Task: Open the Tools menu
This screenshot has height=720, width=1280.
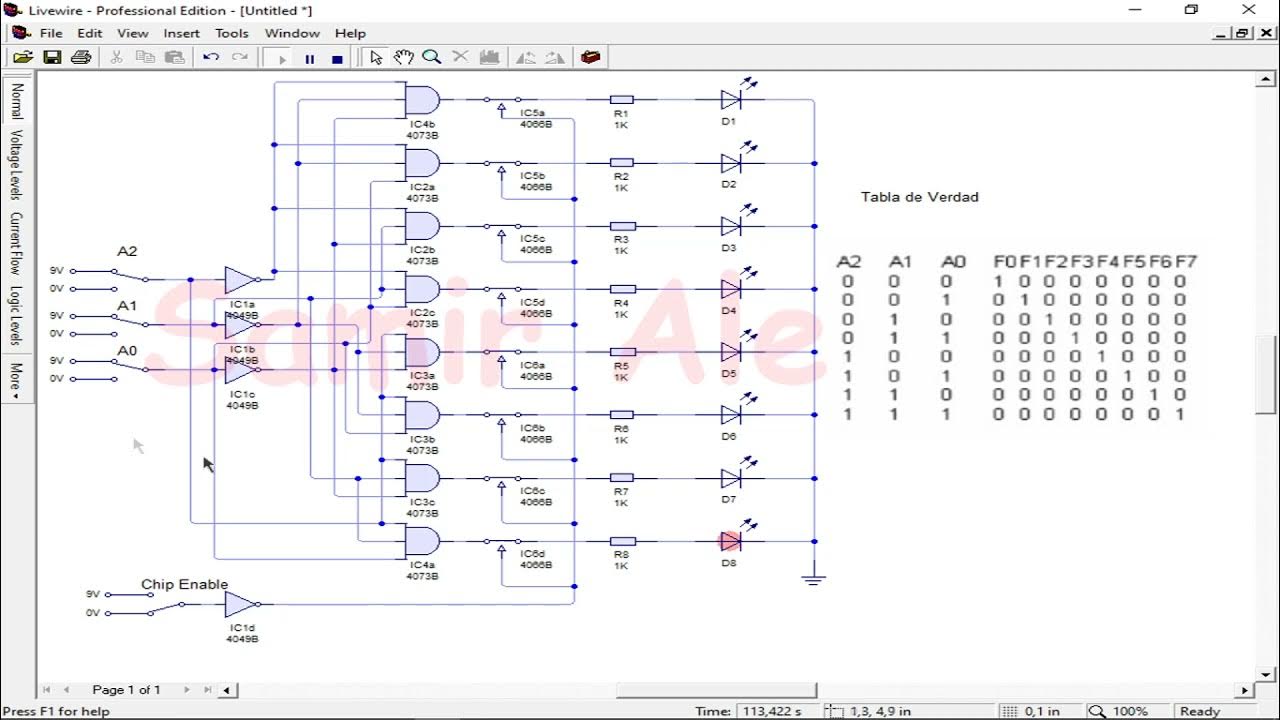Action: pyautogui.click(x=232, y=33)
